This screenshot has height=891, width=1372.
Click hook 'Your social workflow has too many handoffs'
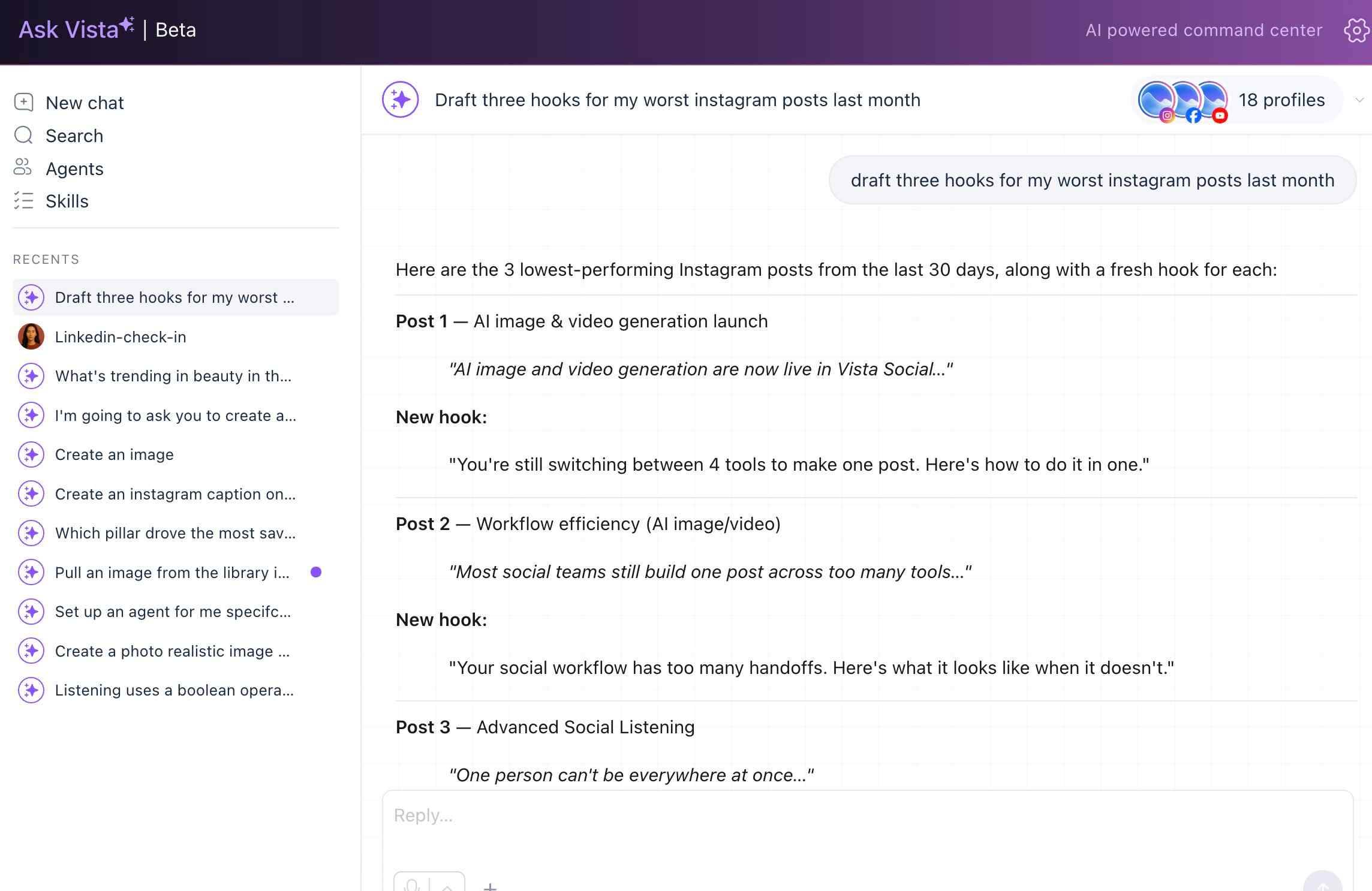pyautogui.click(x=811, y=667)
